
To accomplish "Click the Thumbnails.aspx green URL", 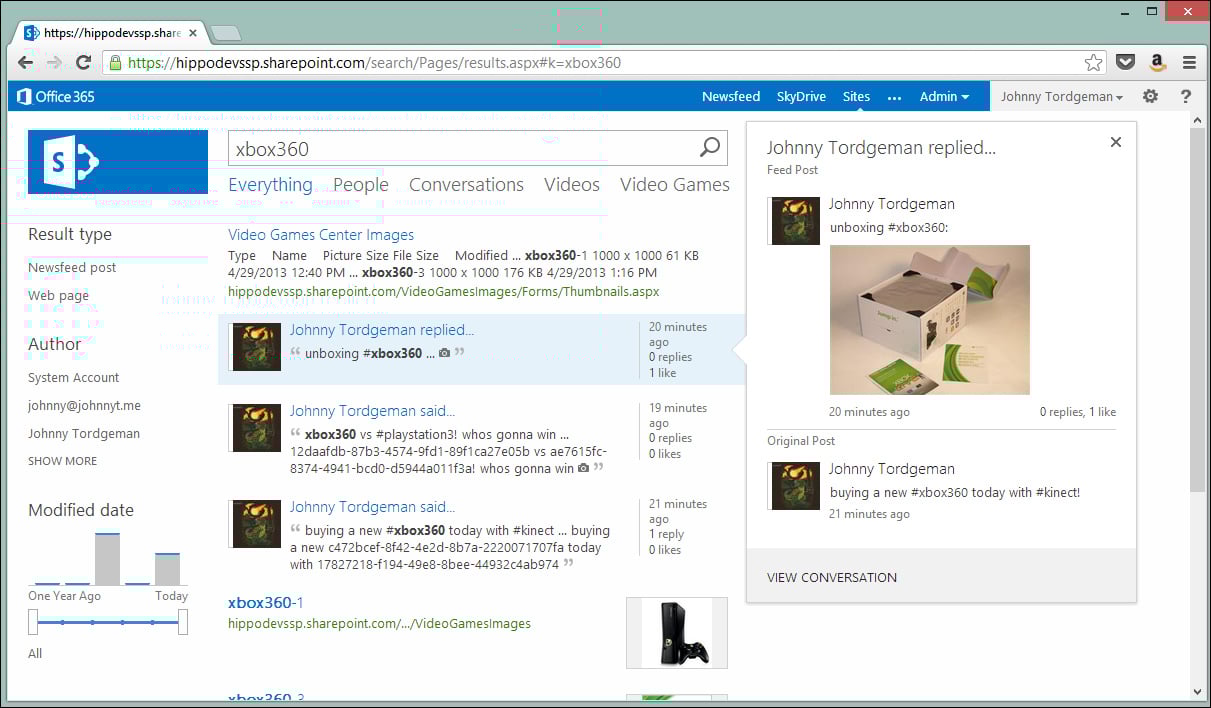I will pos(444,292).
